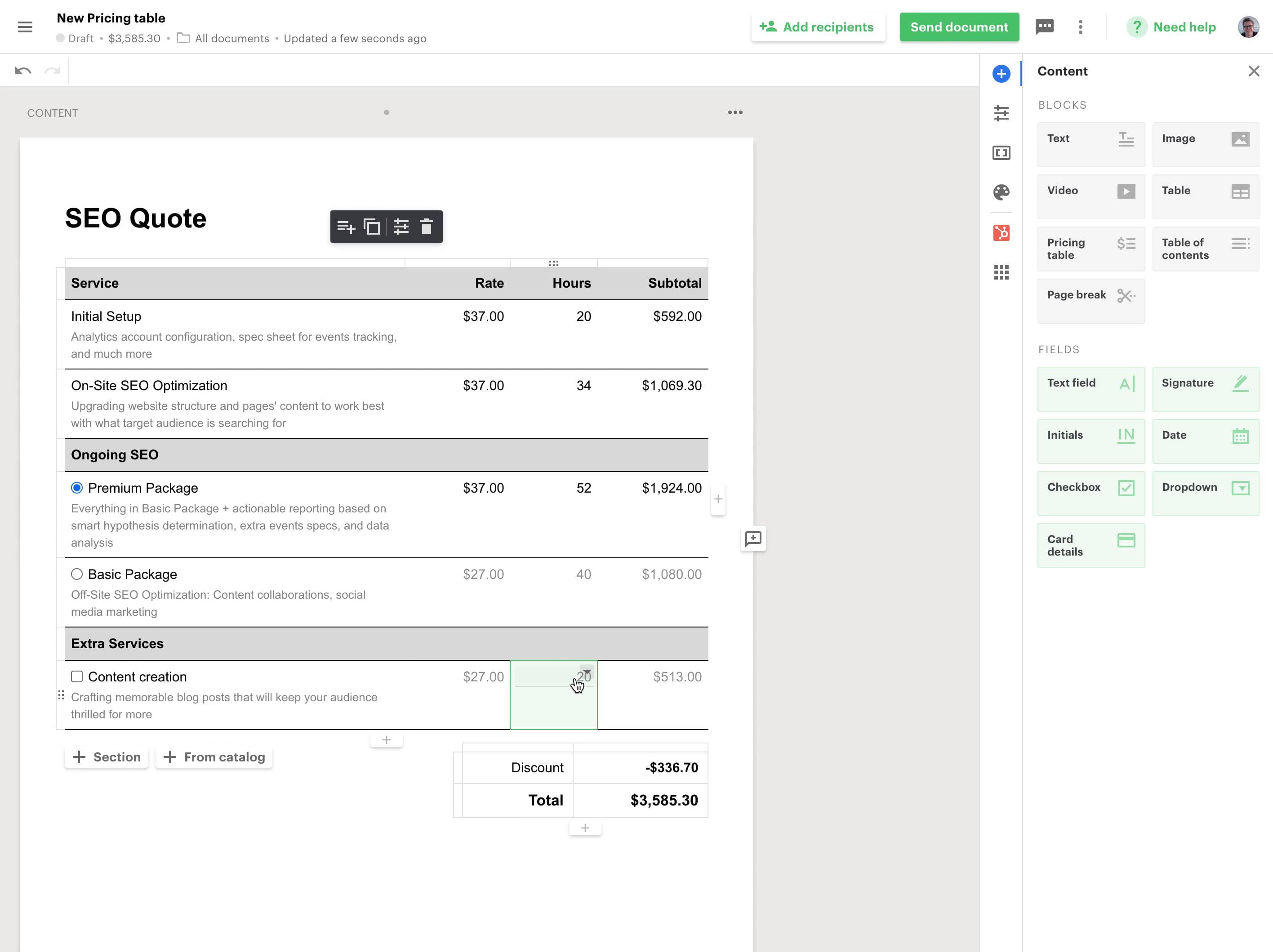
Task: Click the Basic Package rate $27.00
Action: pyautogui.click(x=483, y=574)
